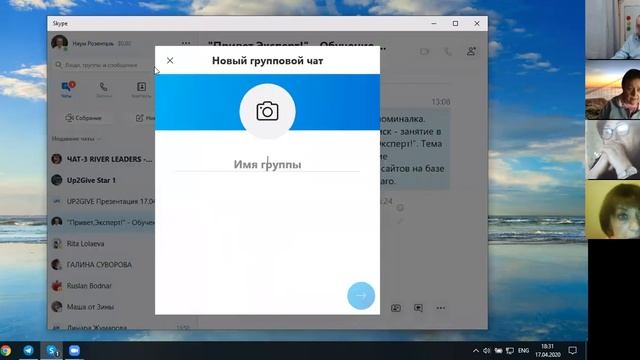Close the Skype window
The height and width of the screenshot is (360, 640).
click(477, 24)
